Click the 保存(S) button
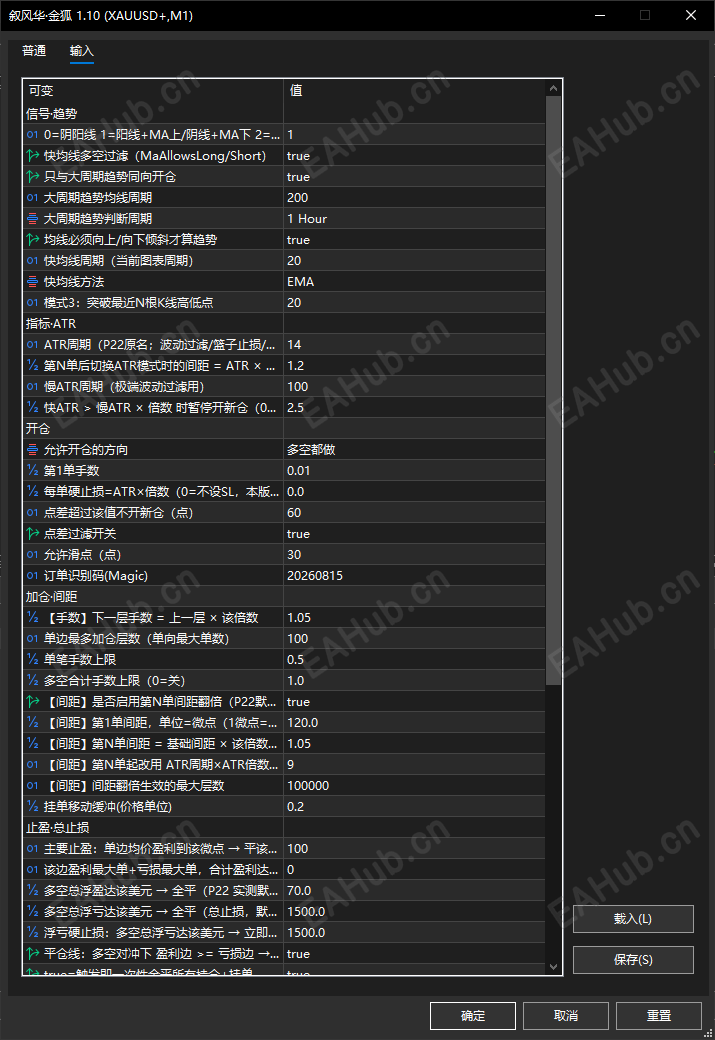715x1040 pixels. 633,960
